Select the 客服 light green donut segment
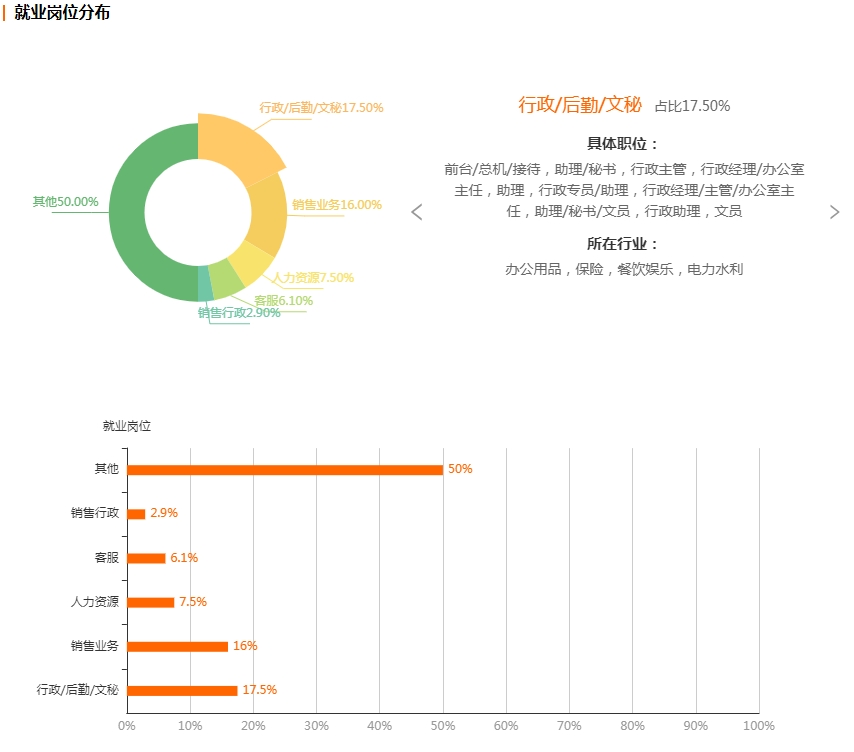 [x=226, y=279]
